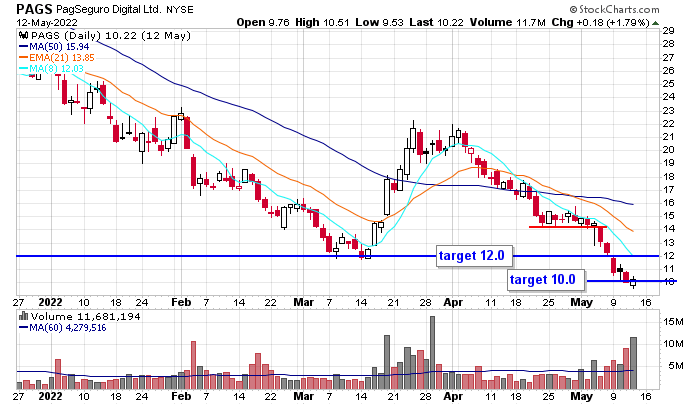Click 'MA(60) 4,279,516' legend text
This screenshot has width=700, height=405.
pyautogui.click(x=67, y=328)
